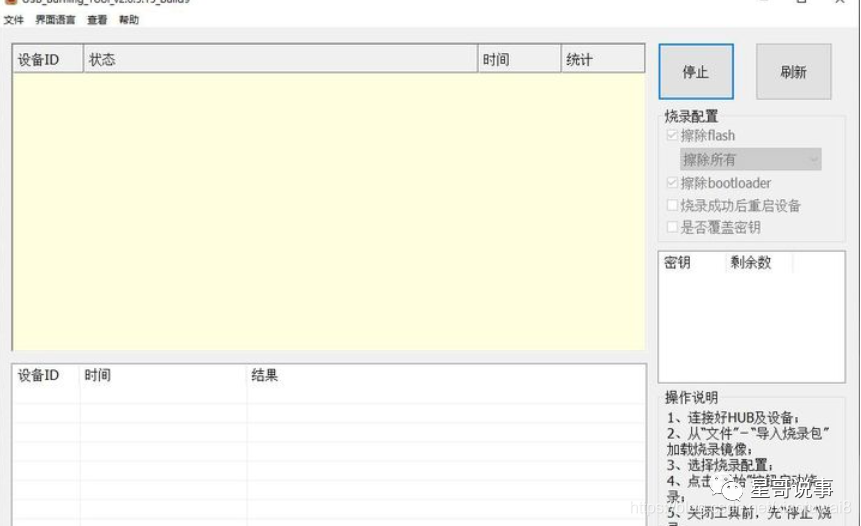Open the 界面语言 menu
This screenshot has height=526, width=861.
click(55, 20)
